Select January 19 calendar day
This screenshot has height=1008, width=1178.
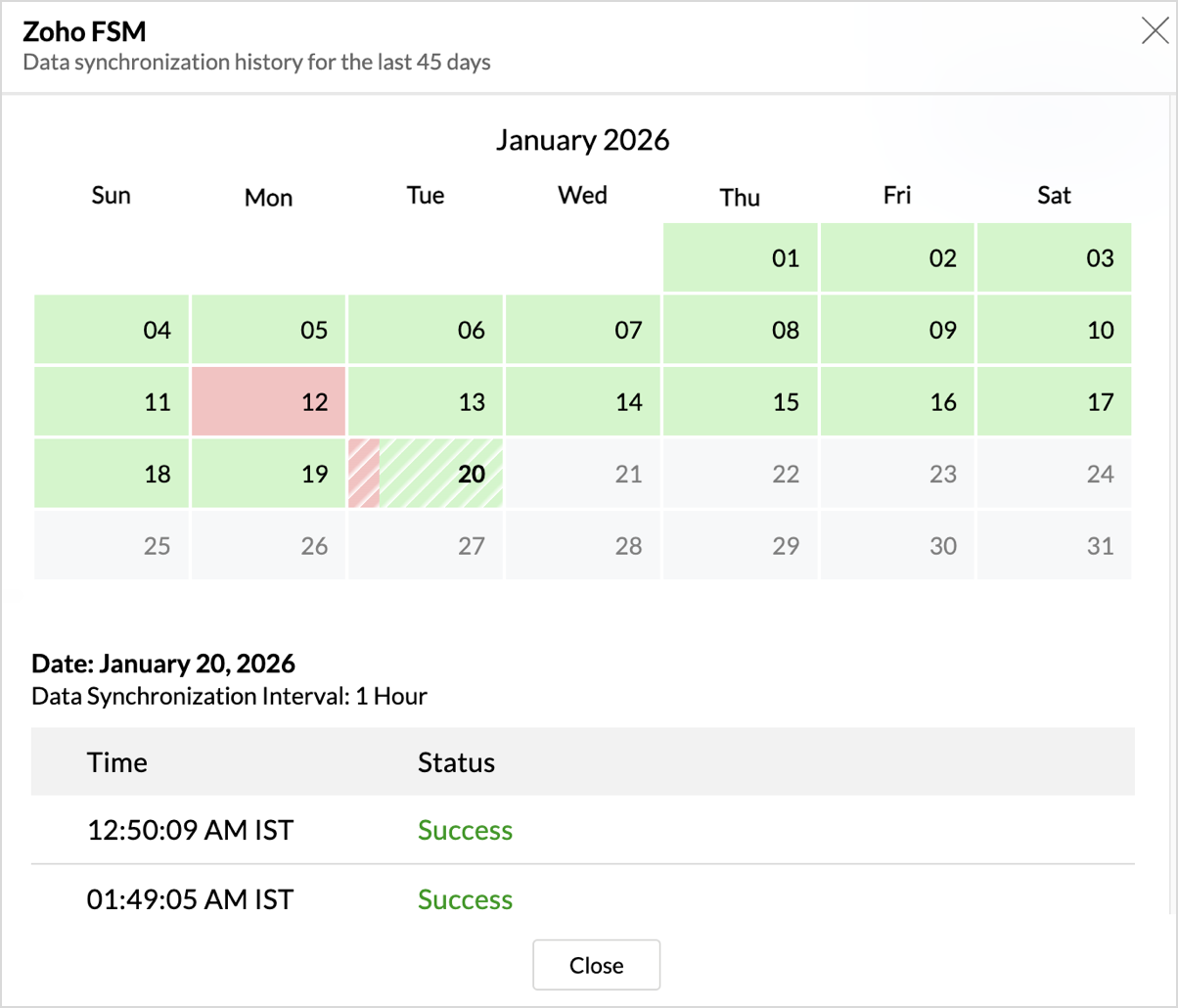269,474
